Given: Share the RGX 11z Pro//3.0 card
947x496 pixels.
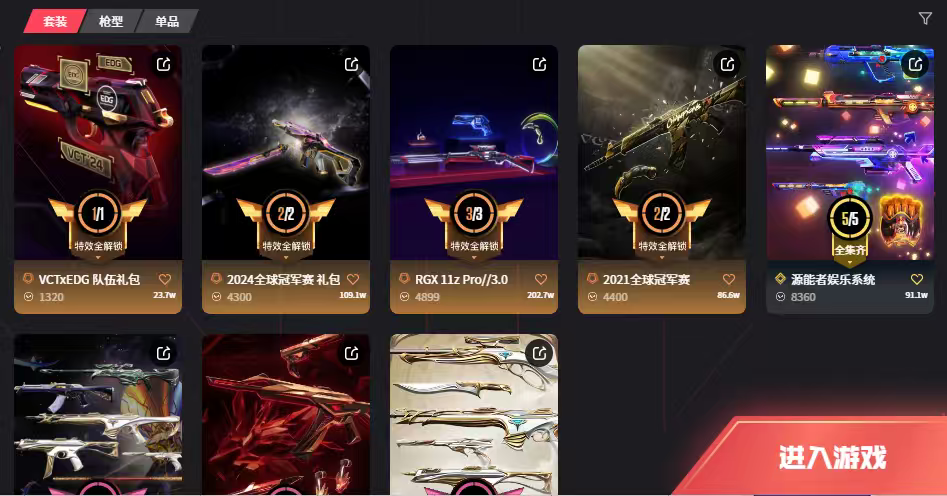Looking at the screenshot, I should tap(539, 64).
